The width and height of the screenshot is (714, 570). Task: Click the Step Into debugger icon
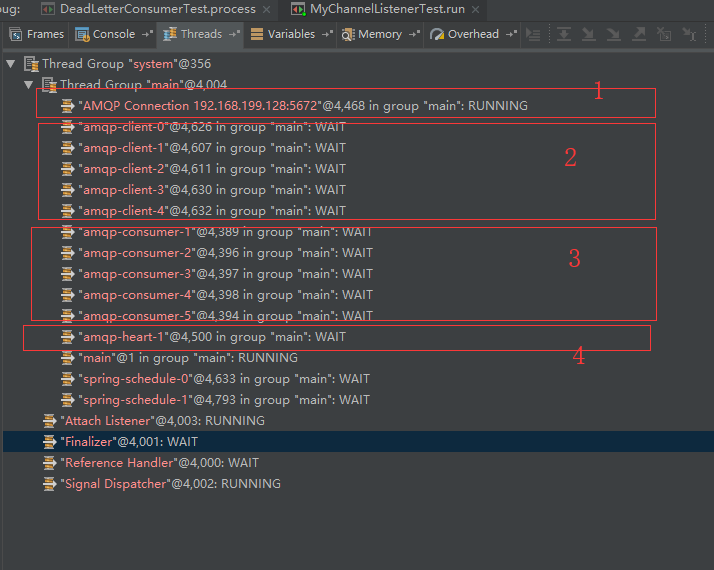[x=589, y=35]
